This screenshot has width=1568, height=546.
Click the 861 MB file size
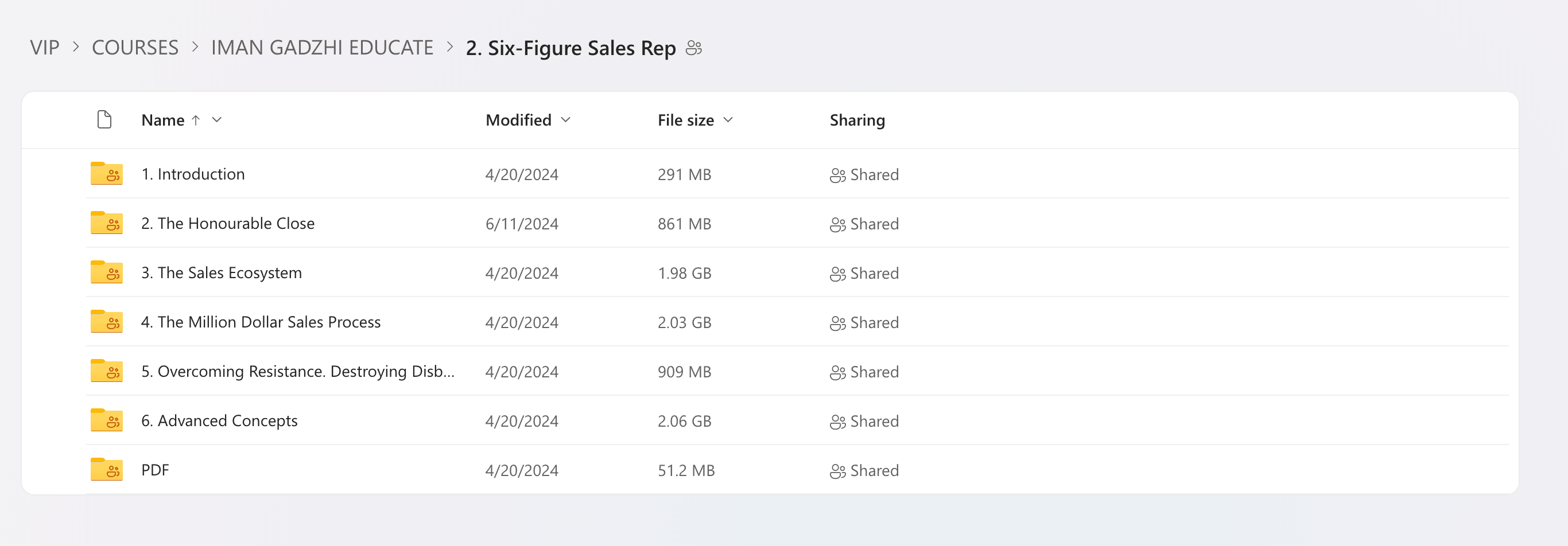tap(684, 224)
